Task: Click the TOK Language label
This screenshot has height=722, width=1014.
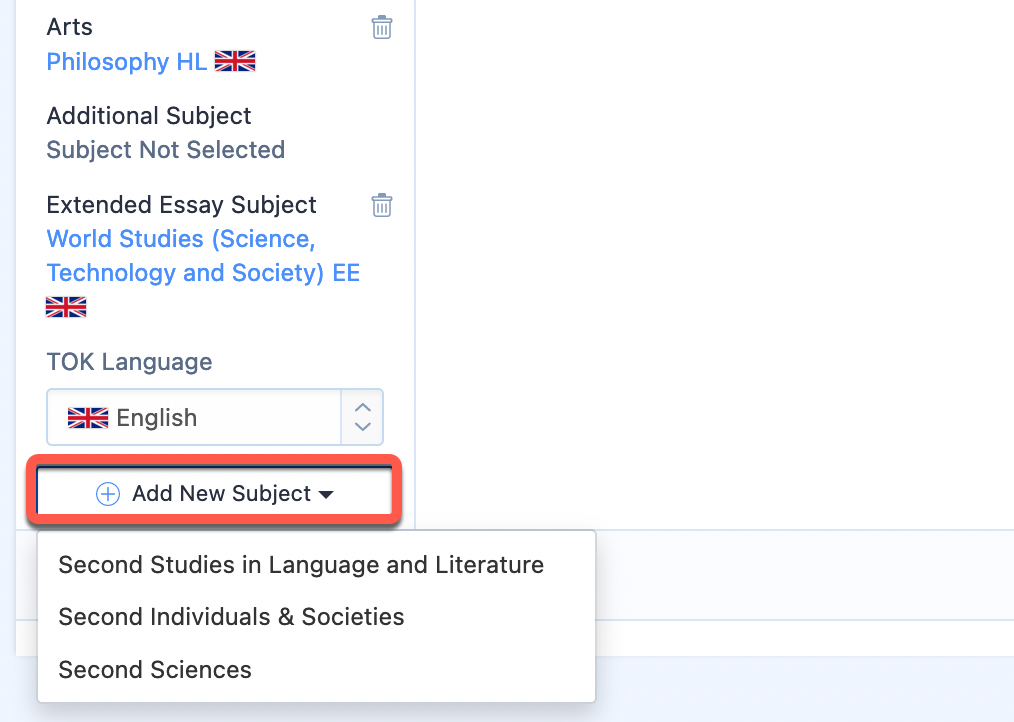Action: click(129, 362)
